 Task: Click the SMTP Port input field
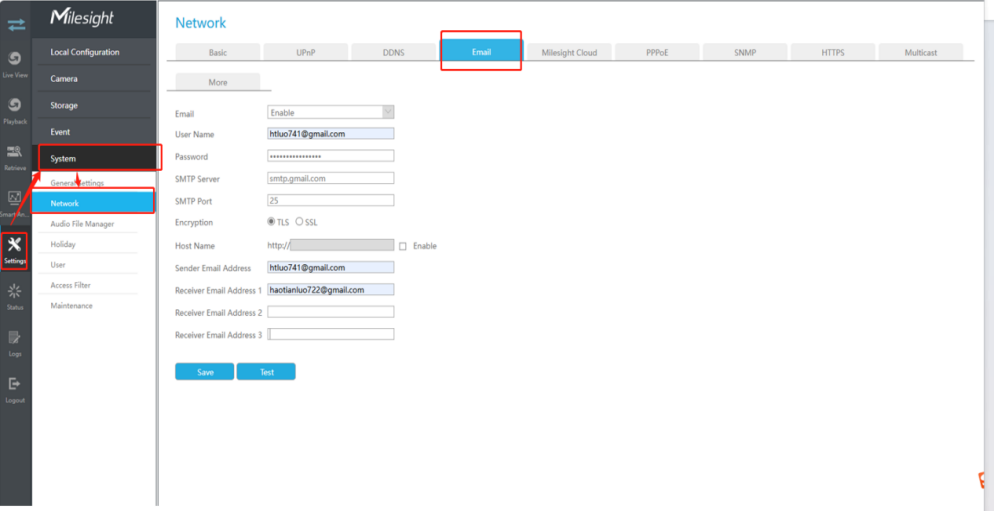click(330, 200)
